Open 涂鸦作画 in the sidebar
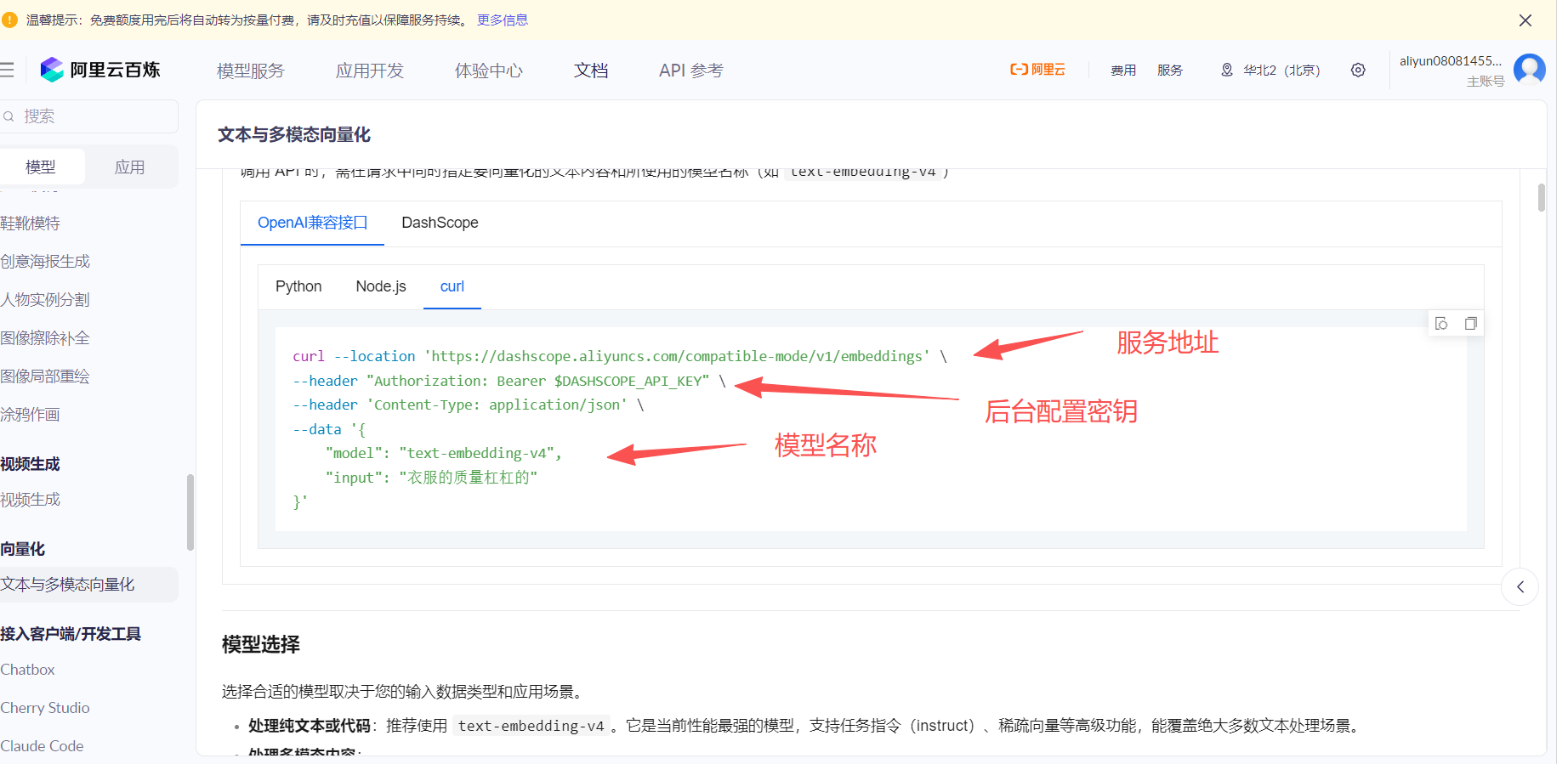Image resolution: width=1568 pixels, height=764 pixels. pyautogui.click(x=31, y=415)
